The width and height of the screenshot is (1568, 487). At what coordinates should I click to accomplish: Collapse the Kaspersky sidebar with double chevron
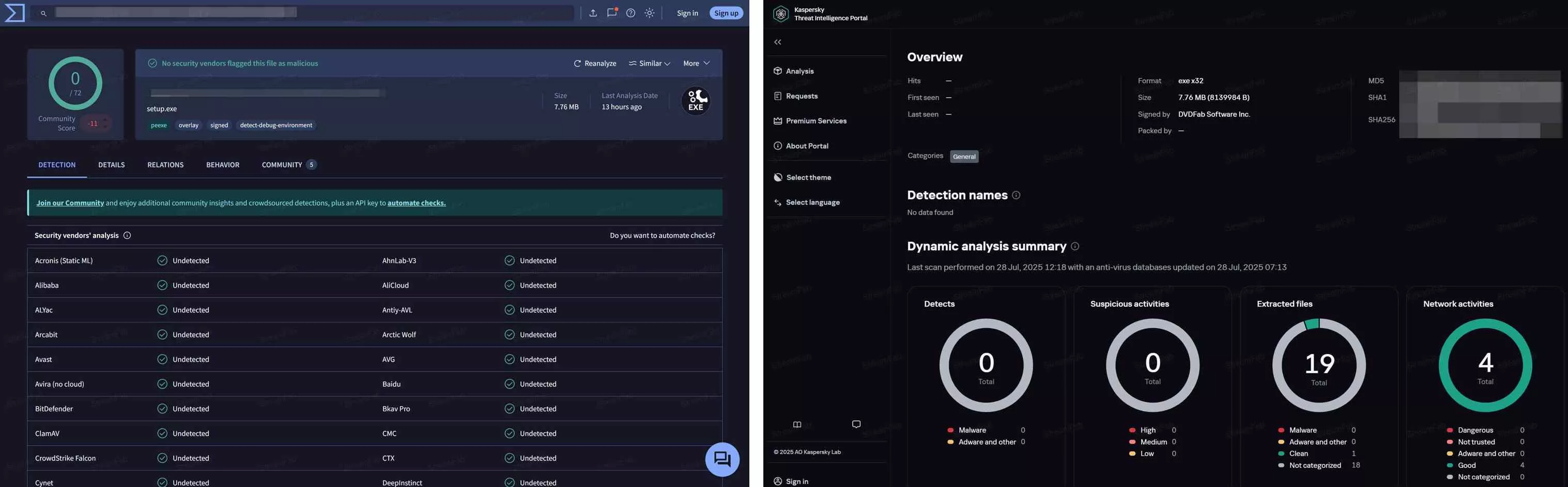pyautogui.click(x=777, y=42)
